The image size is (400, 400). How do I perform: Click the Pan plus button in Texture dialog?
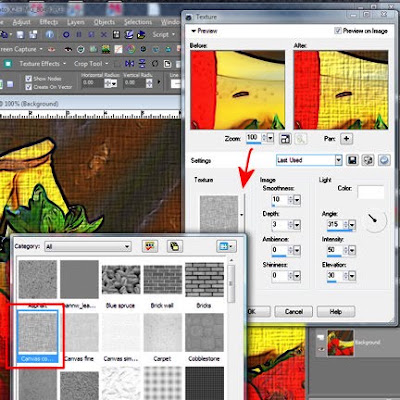coord(346,139)
